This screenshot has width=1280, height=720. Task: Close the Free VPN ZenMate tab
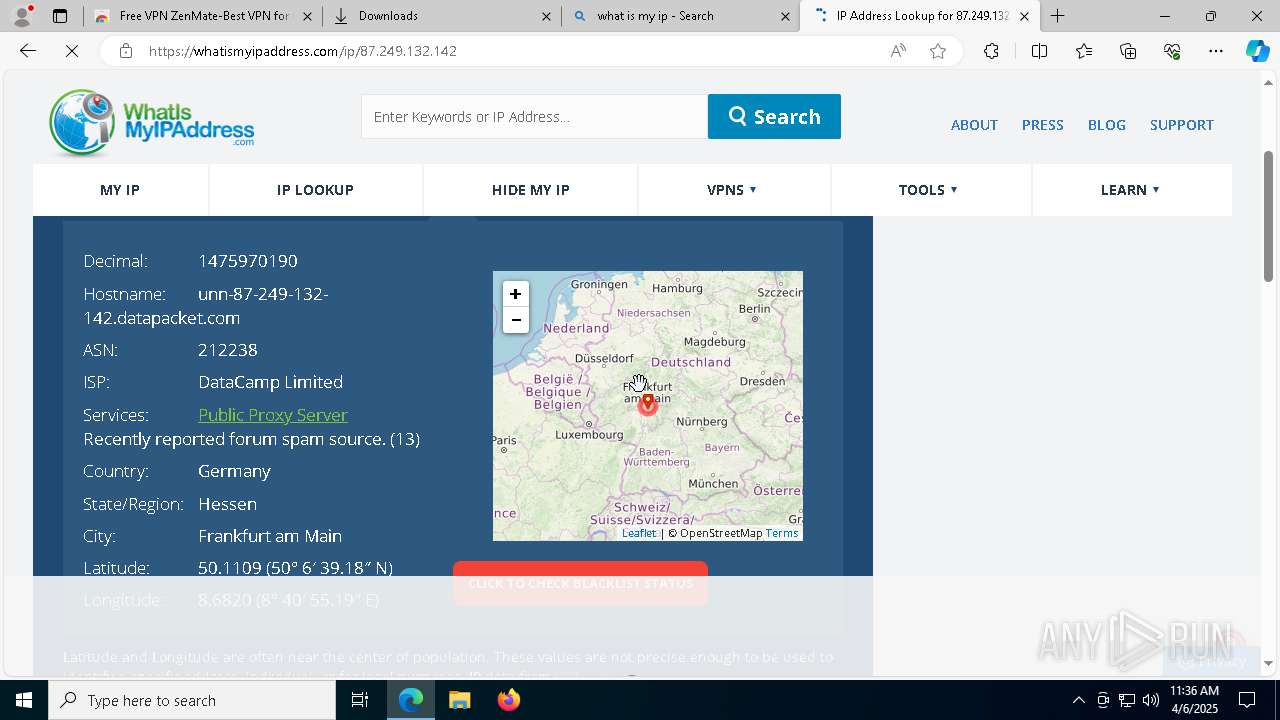[x=307, y=16]
